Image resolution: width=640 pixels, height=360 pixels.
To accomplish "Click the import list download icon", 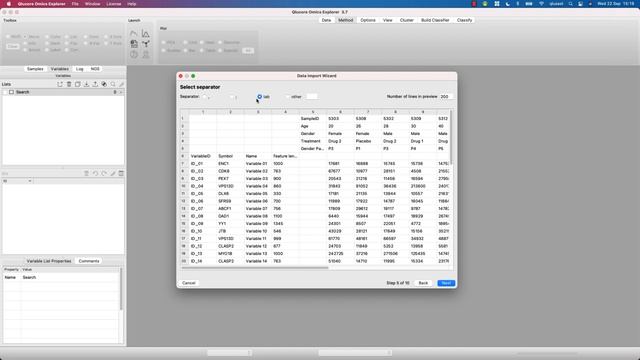I will [87, 84].
